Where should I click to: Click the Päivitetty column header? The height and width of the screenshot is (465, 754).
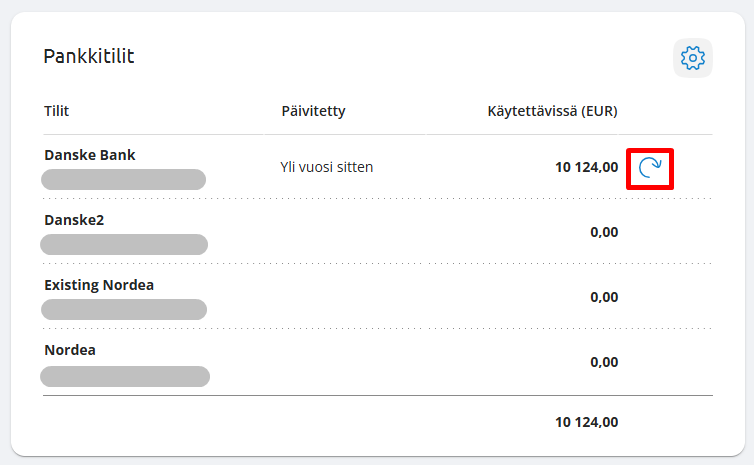point(313,111)
